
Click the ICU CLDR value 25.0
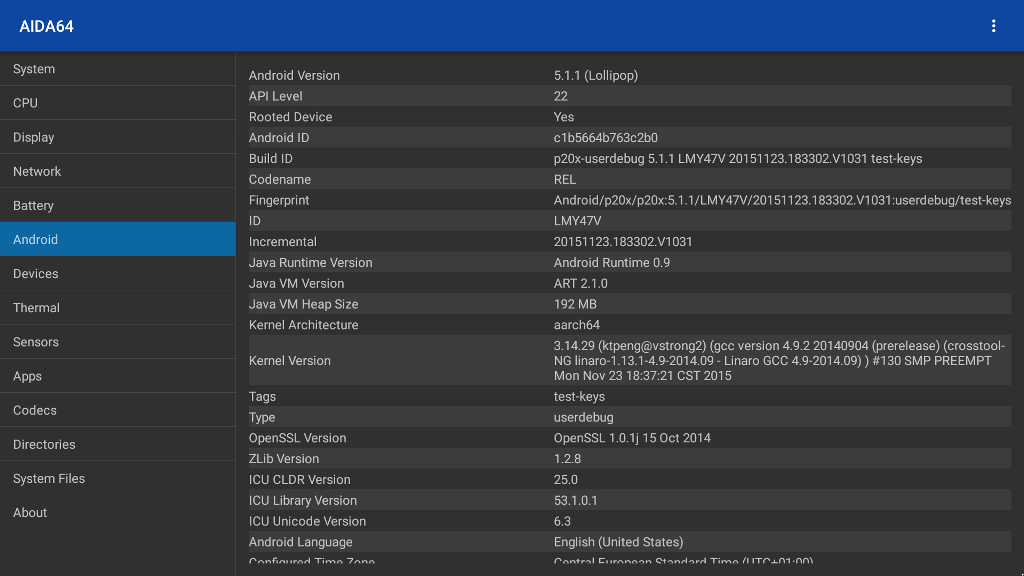click(x=566, y=480)
